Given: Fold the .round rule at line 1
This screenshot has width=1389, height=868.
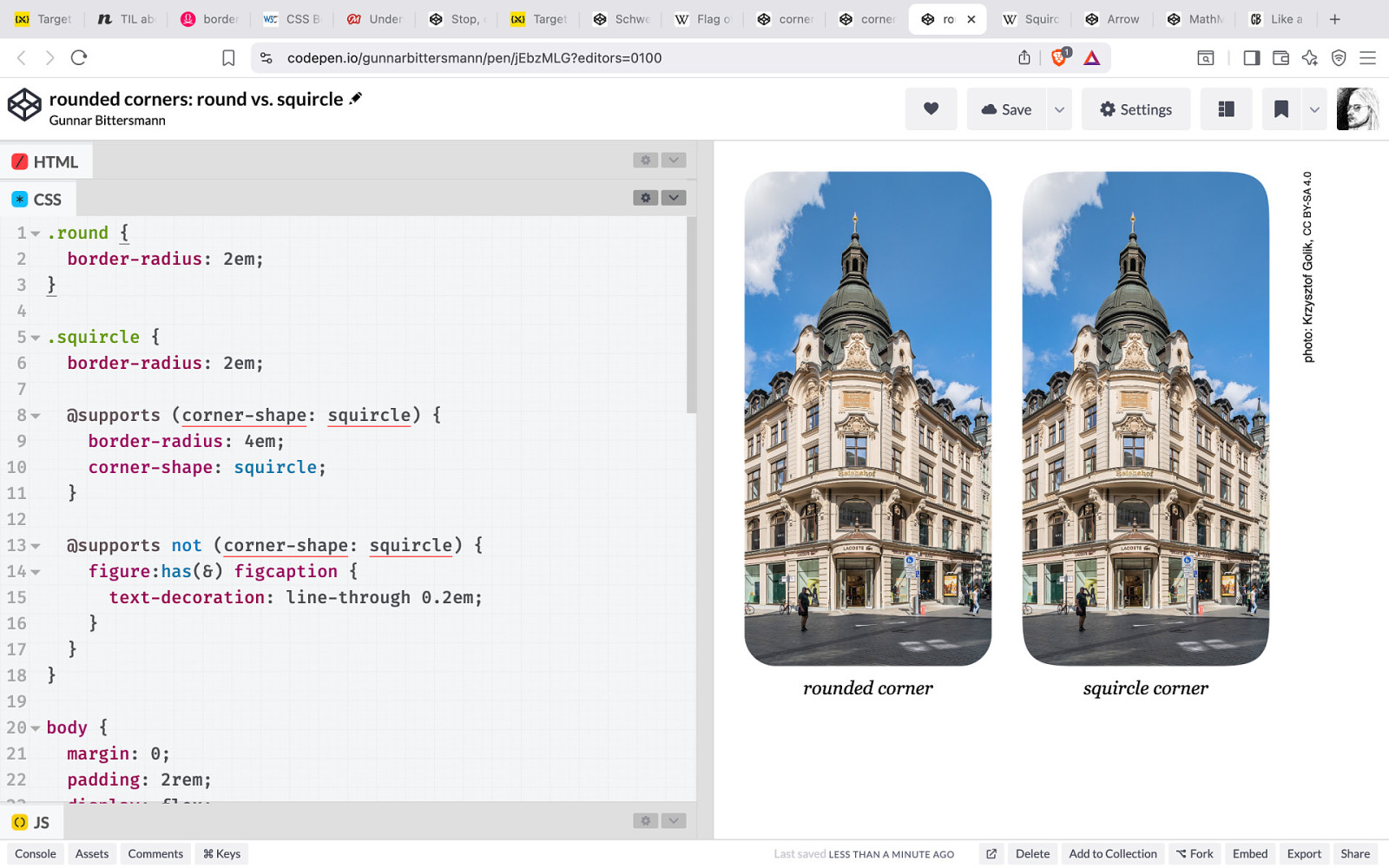Looking at the screenshot, I should [36, 233].
